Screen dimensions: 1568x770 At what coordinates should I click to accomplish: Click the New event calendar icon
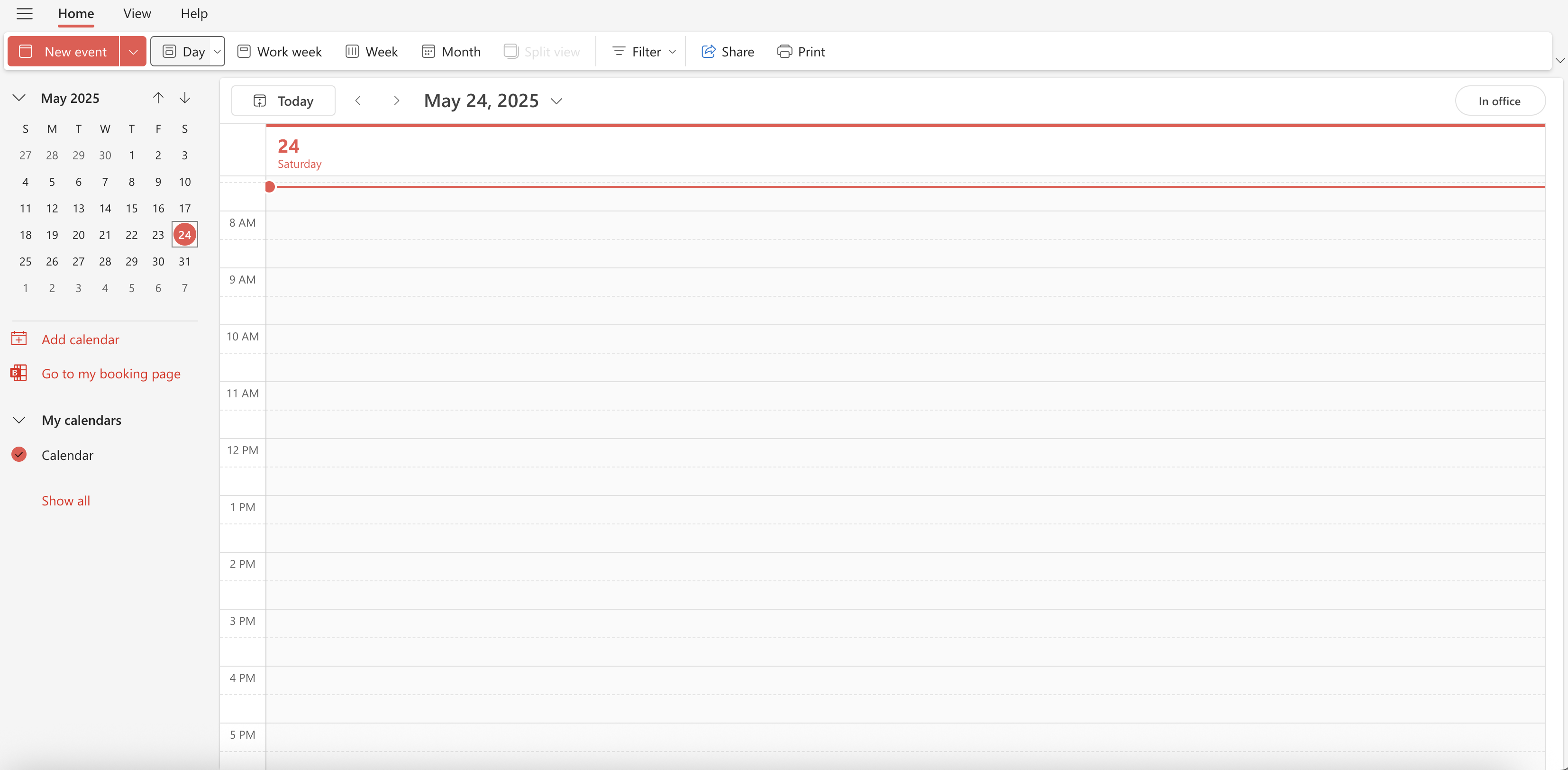coord(26,51)
